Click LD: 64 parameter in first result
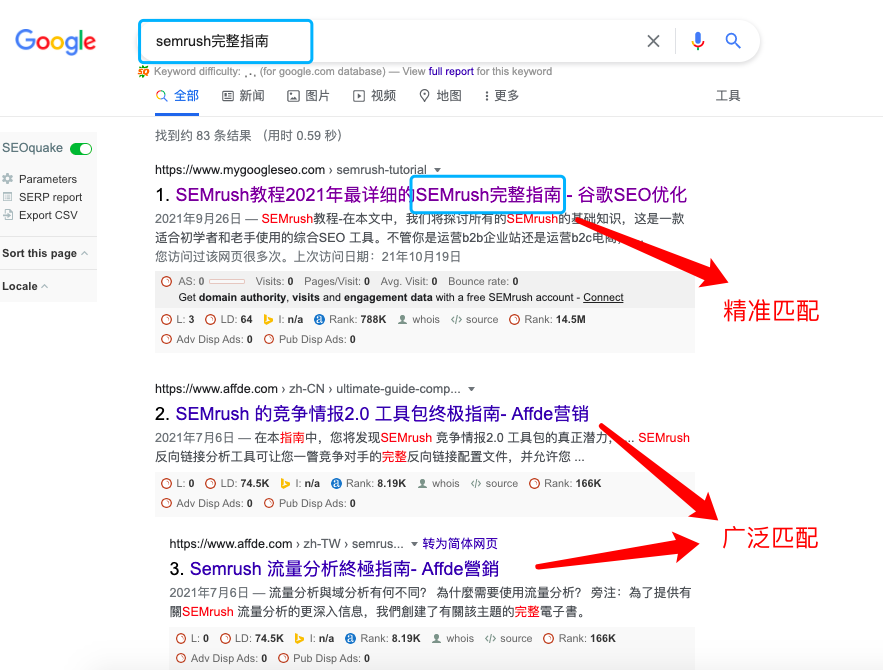The width and height of the screenshot is (883, 670). click(229, 319)
